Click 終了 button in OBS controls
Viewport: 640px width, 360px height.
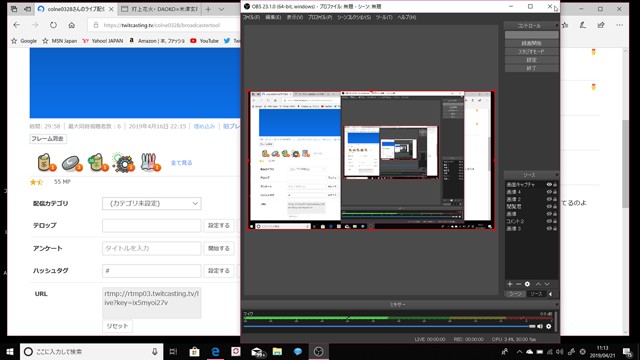pyautogui.click(x=531, y=69)
